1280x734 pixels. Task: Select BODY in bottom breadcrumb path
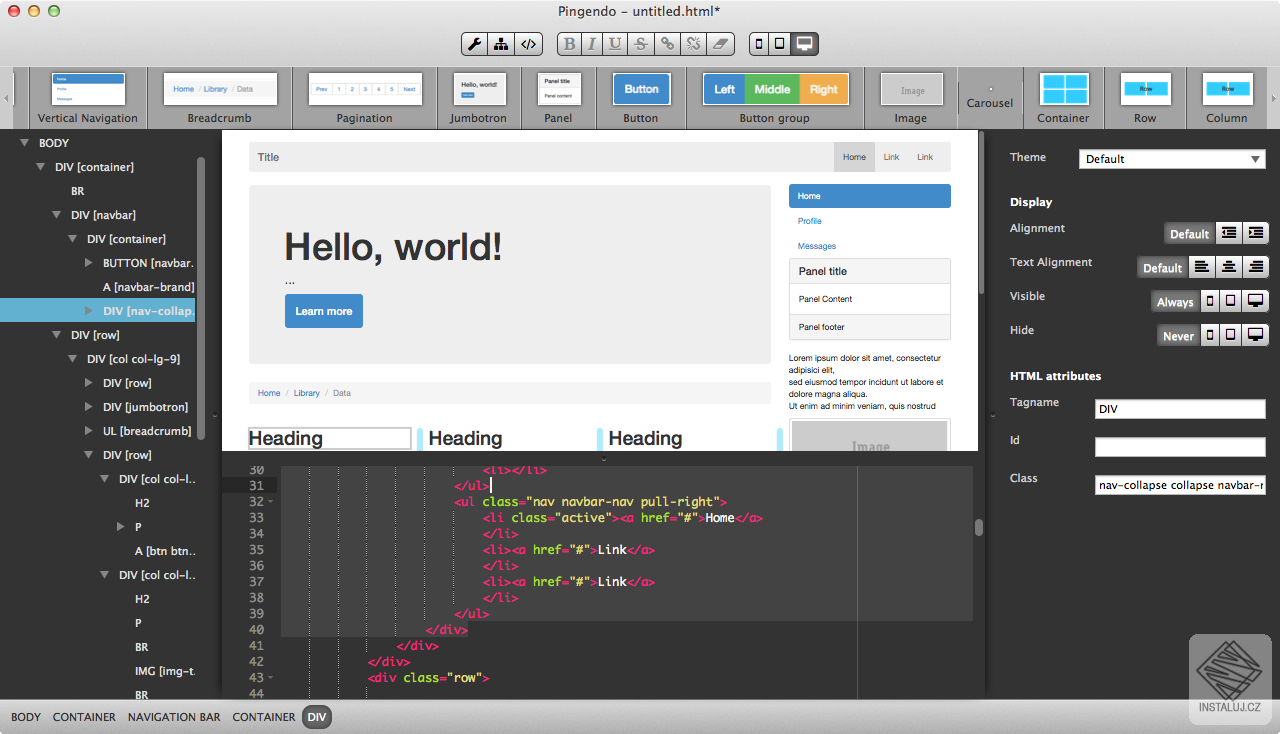point(26,717)
